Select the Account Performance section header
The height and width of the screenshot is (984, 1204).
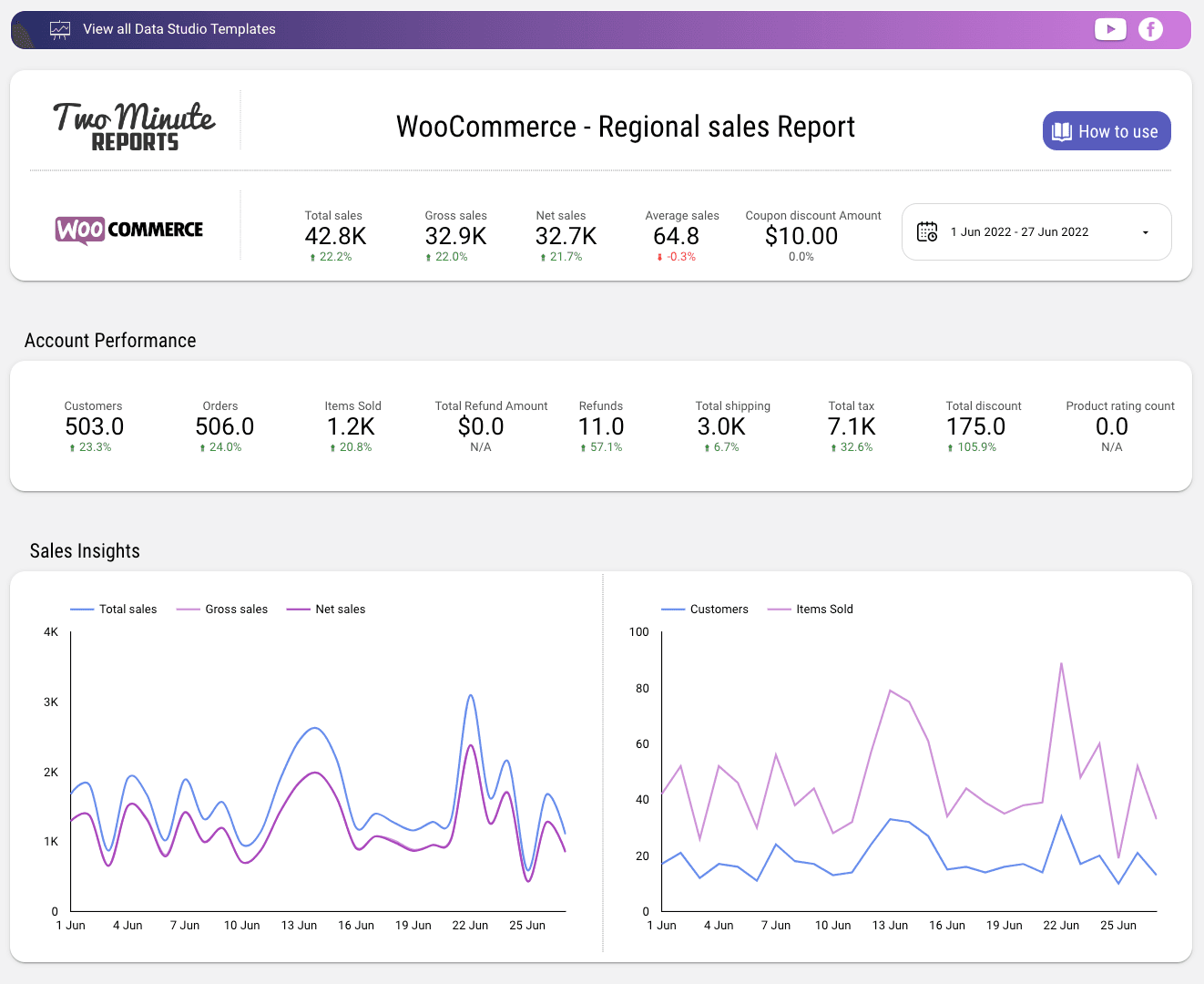click(109, 340)
